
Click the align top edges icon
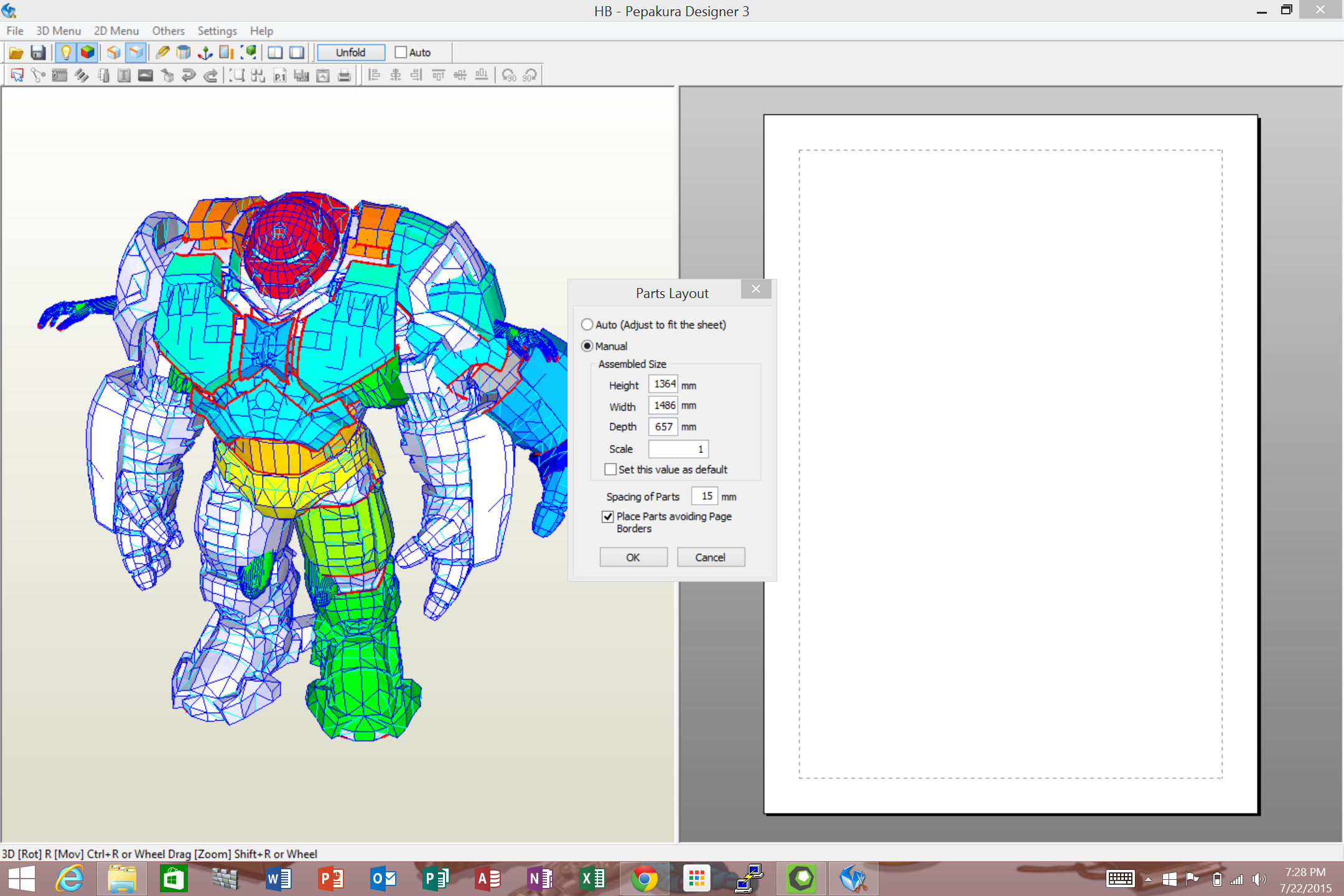[439, 75]
